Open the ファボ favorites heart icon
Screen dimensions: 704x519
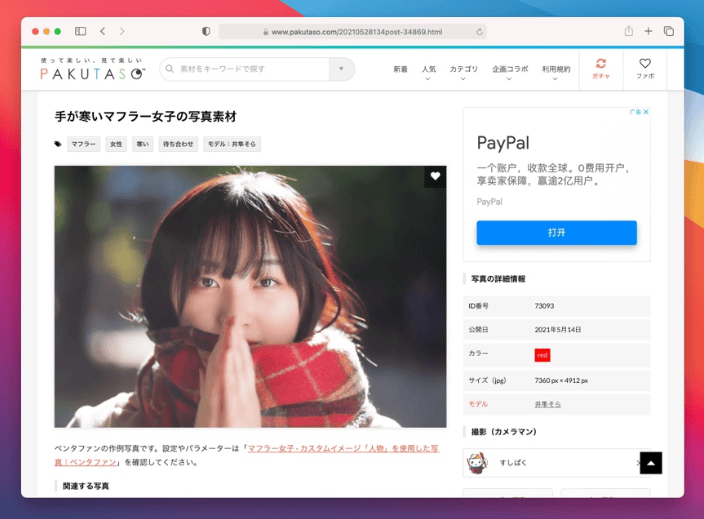645,68
